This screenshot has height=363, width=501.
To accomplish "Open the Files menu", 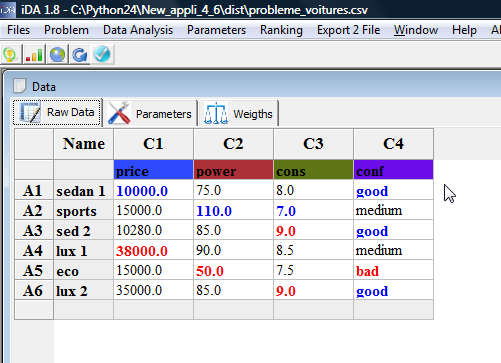I will pos(19,30).
